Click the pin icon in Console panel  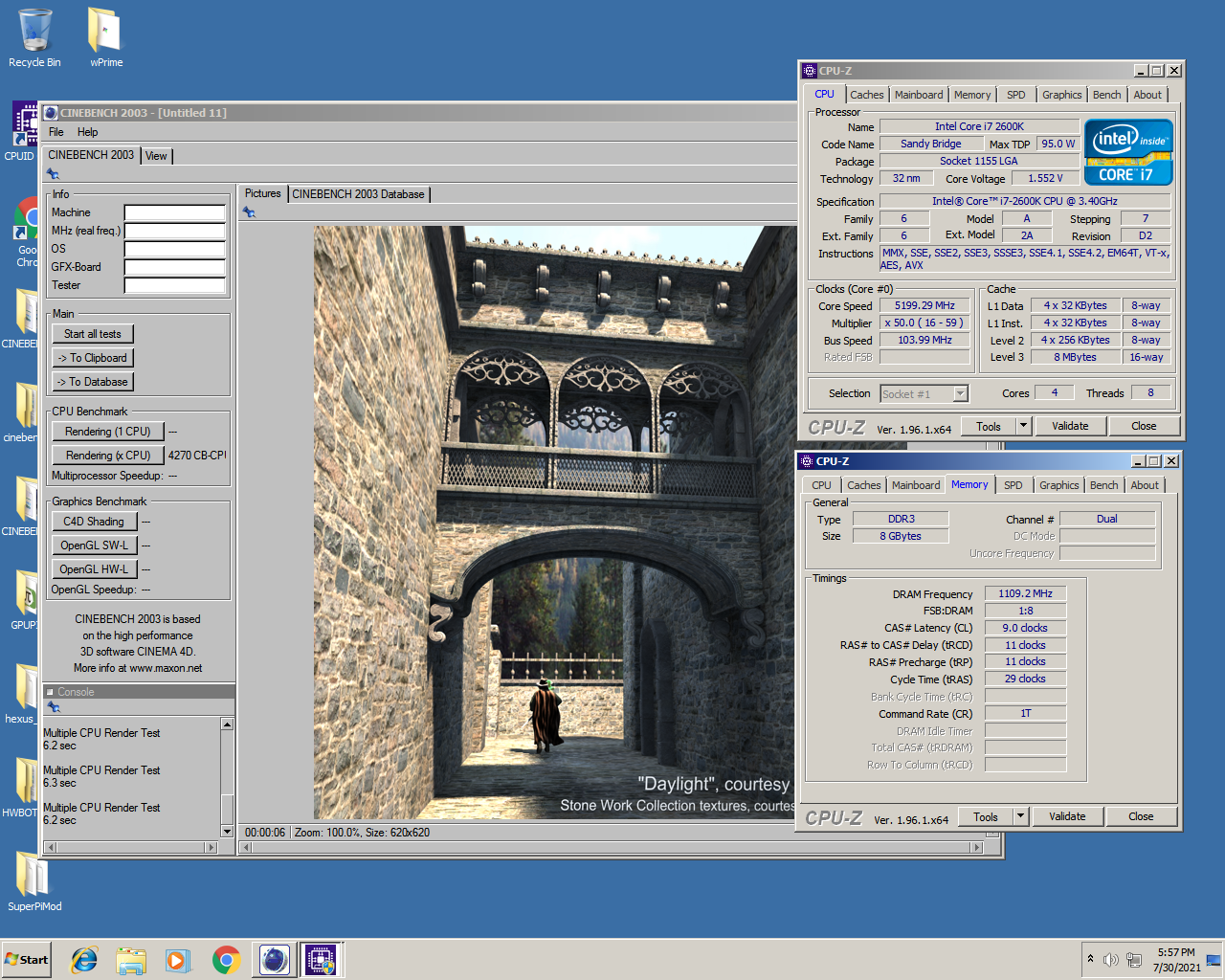54,707
